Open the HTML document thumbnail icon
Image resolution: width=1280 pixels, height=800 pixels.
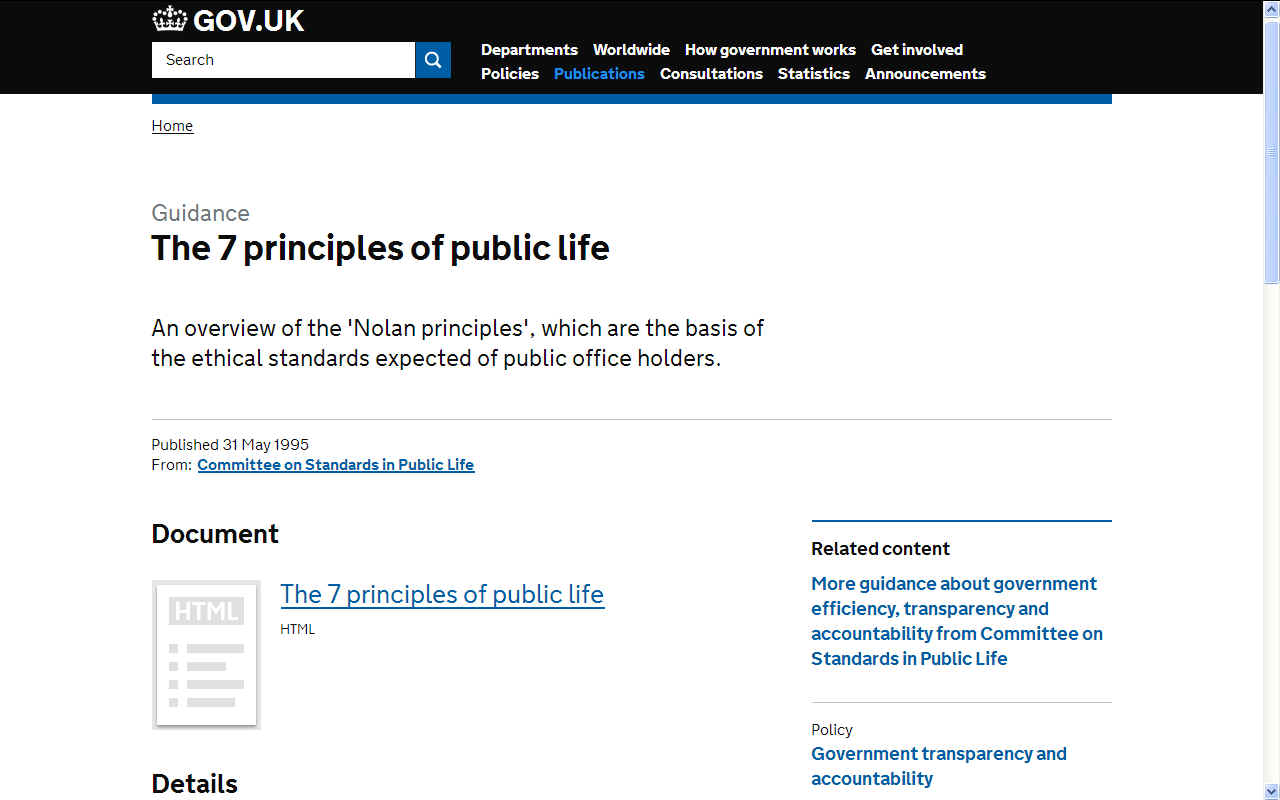click(206, 654)
